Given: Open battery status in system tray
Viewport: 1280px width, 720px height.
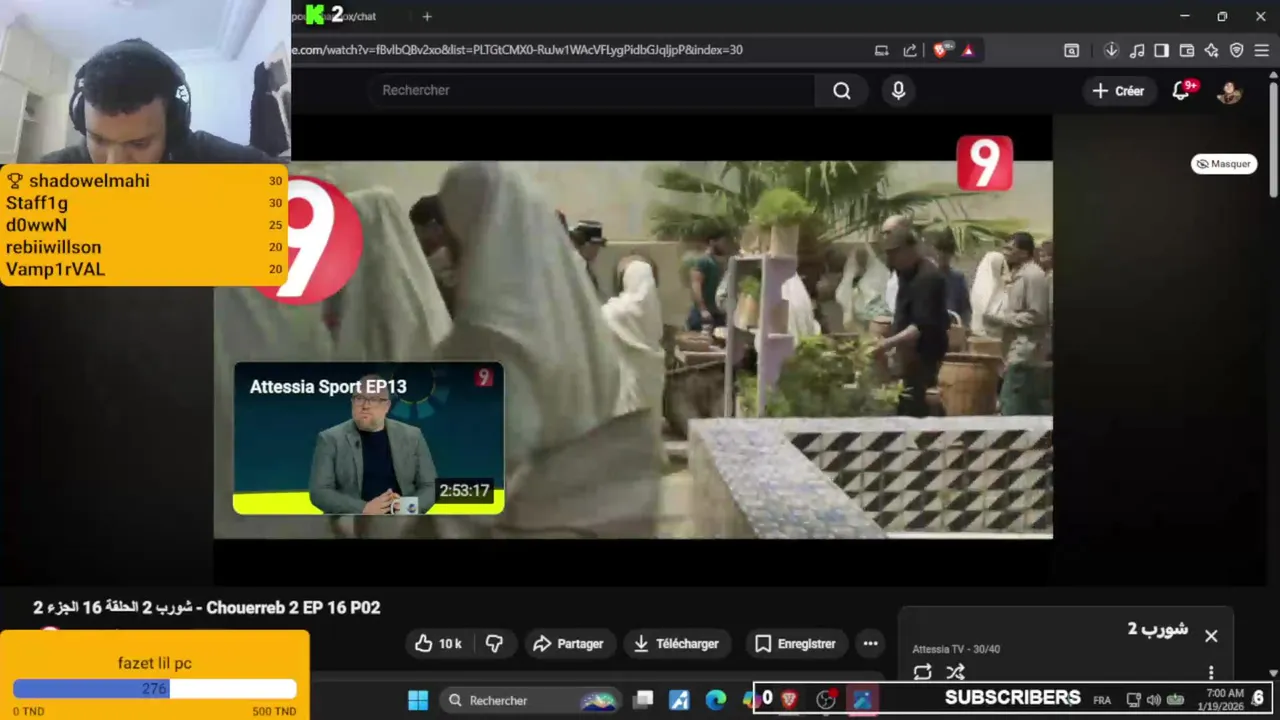Looking at the screenshot, I should (1176, 700).
